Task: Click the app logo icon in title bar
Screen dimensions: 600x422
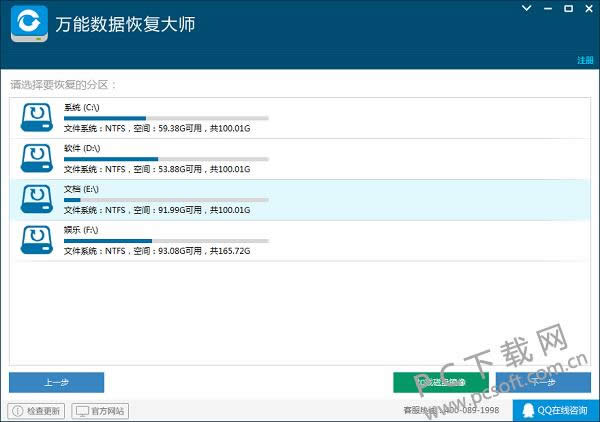Action: [x=29, y=24]
